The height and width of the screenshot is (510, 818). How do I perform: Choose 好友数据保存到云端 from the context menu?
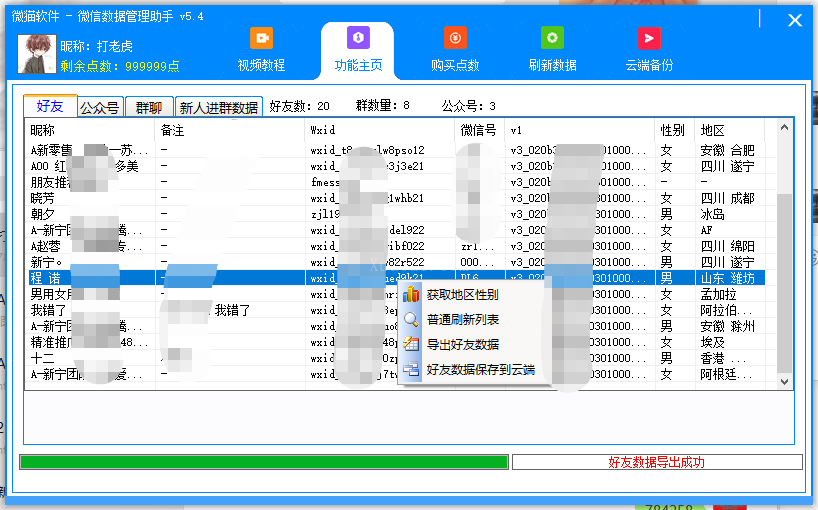(x=480, y=370)
